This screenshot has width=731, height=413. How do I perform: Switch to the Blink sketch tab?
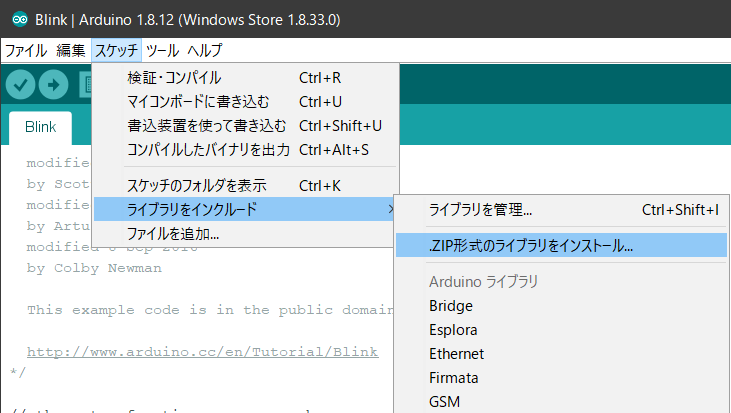pyautogui.click(x=41, y=127)
